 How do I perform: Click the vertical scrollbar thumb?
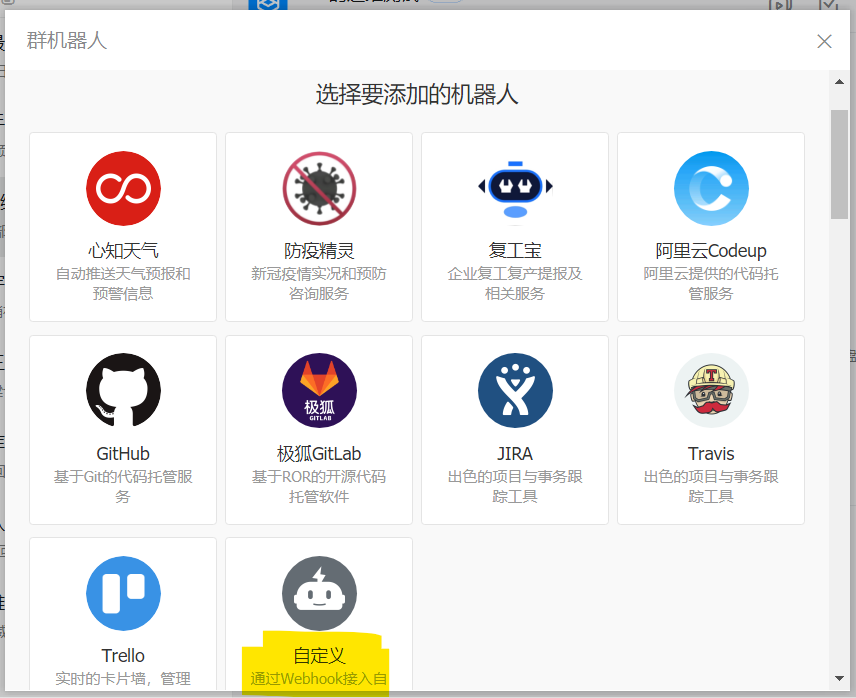(839, 164)
